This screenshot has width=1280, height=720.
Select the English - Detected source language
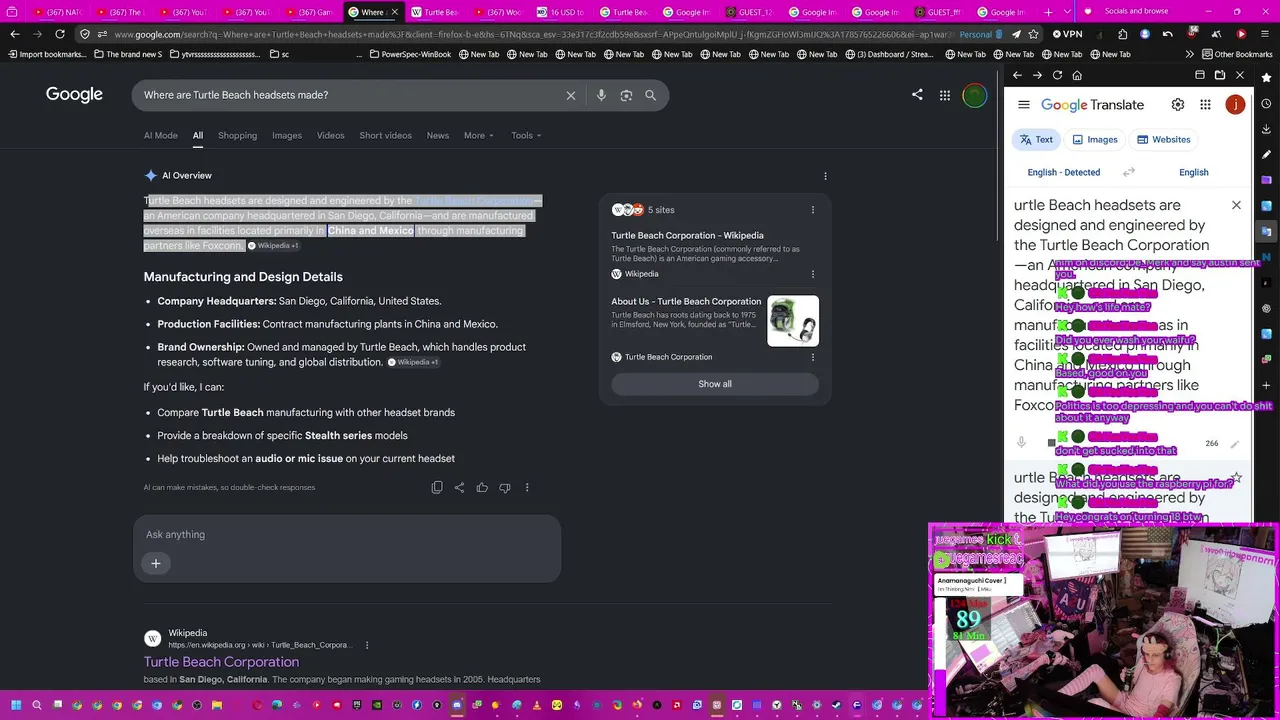[1064, 172]
